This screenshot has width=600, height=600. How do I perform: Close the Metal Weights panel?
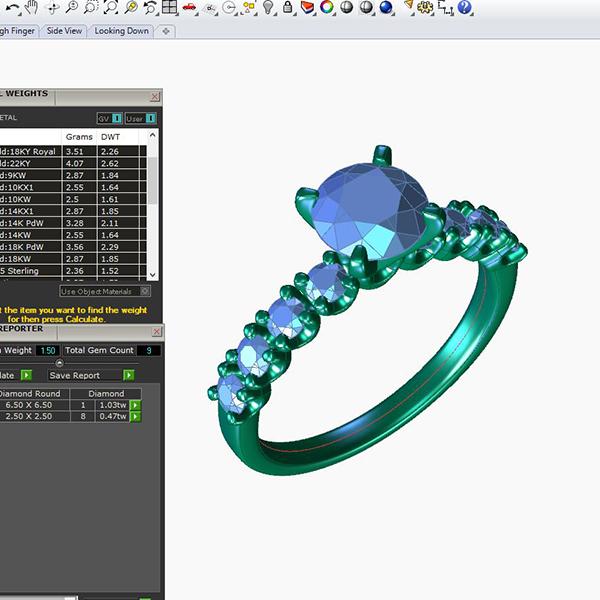[155, 96]
